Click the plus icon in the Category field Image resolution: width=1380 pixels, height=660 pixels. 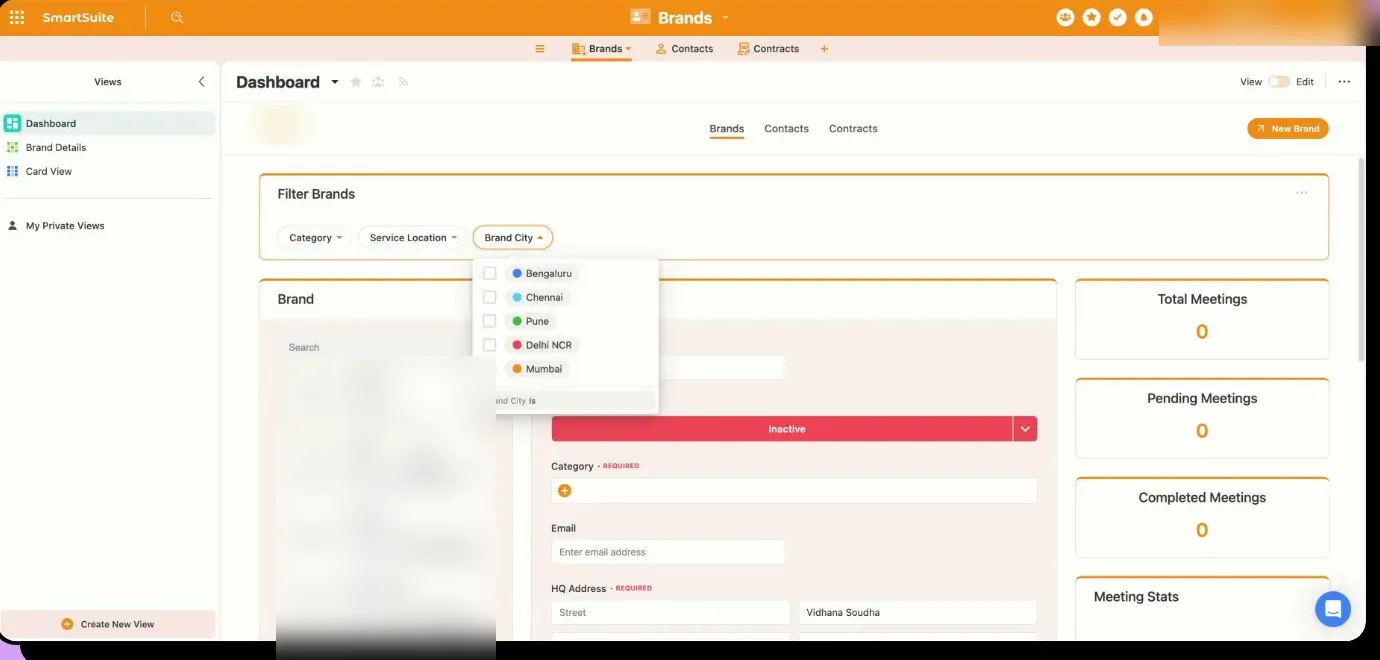coord(564,490)
